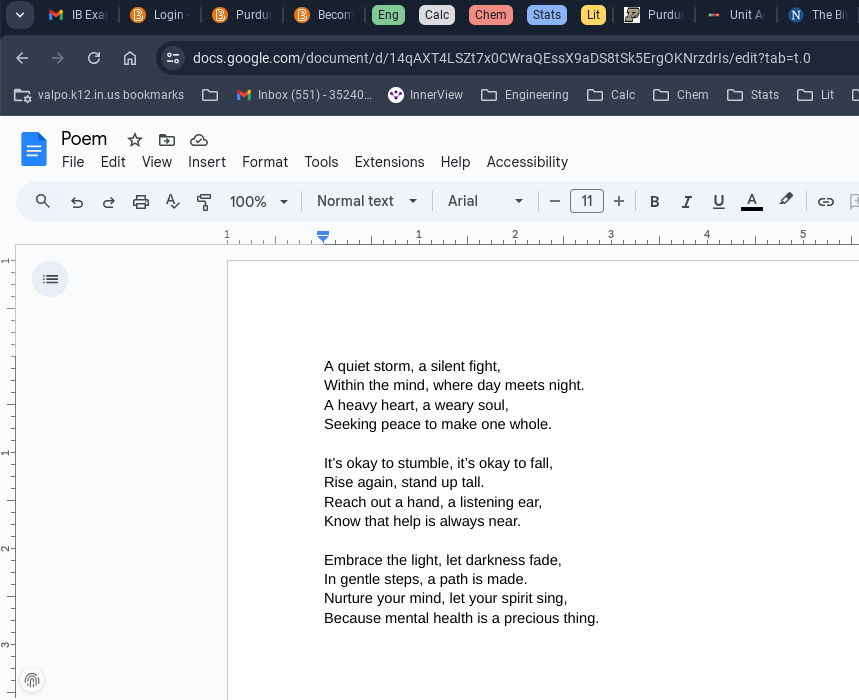The width and height of the screenshot is (859, 700).
Task: Print the document using printer icon
Action: 141,202
